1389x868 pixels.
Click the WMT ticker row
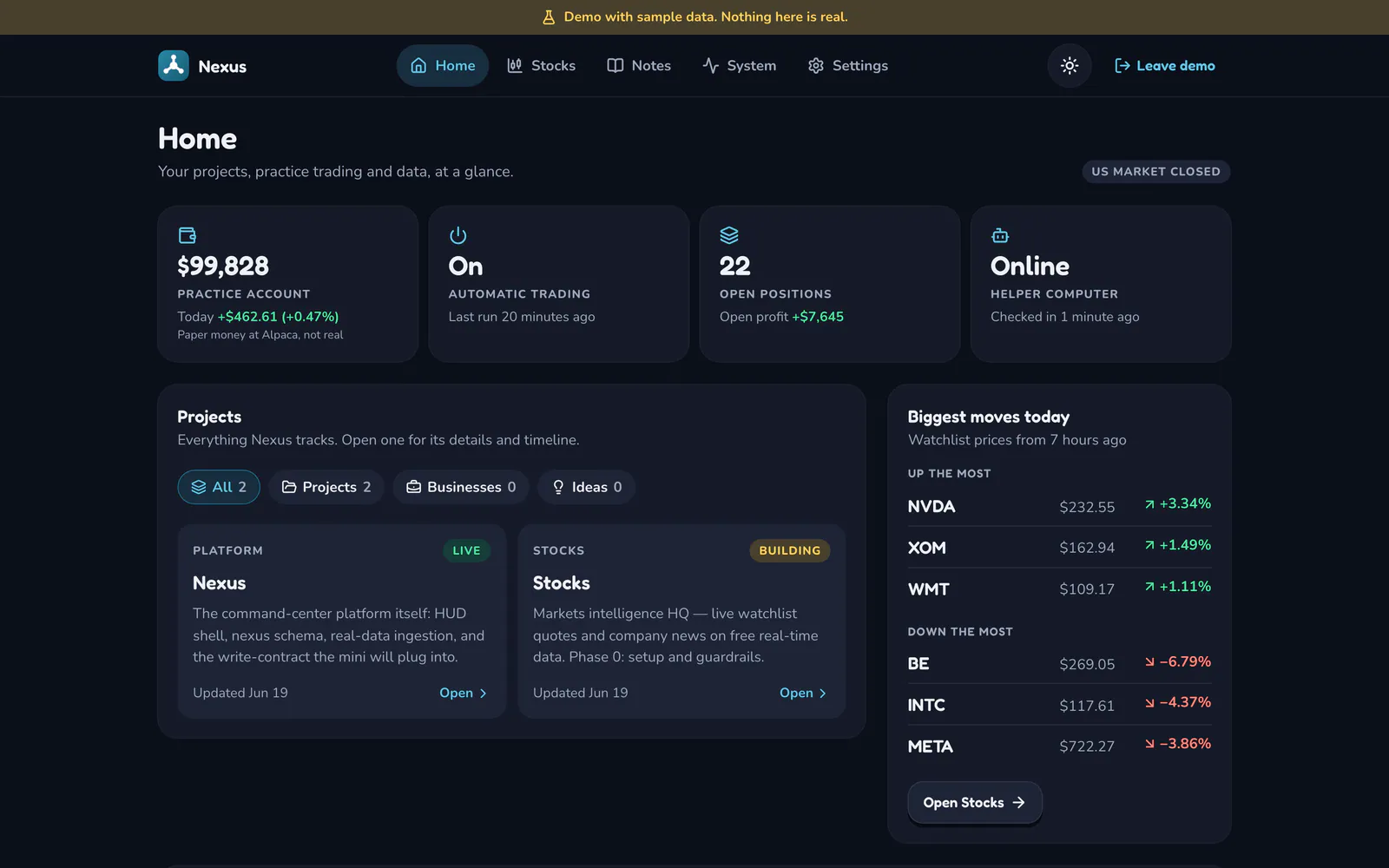click(x=1059, y=589)
